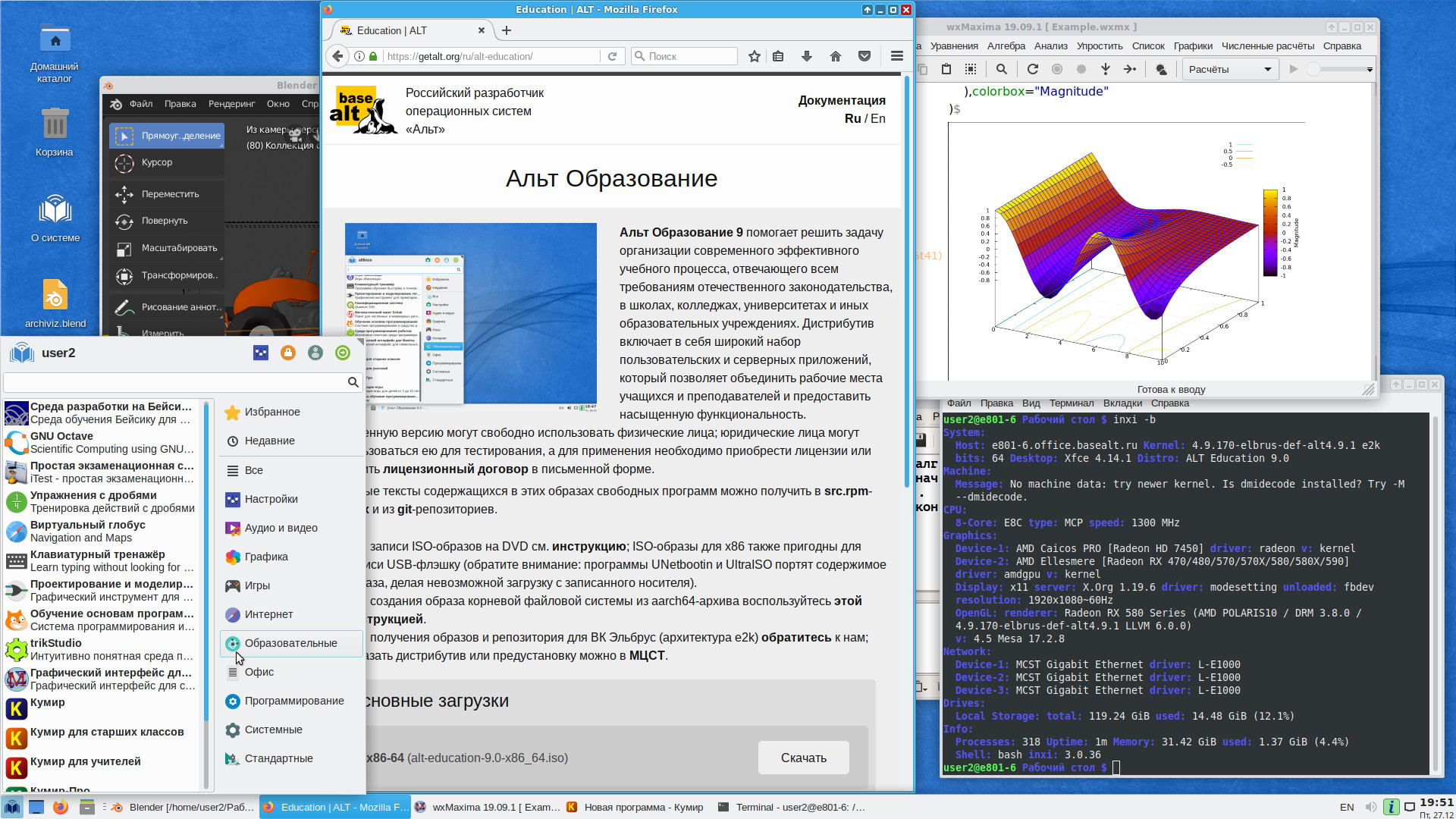Viewport: 1456px width, 819px height.
Task: Open wxMaxima Алгебра menu
Action: 1006,46
